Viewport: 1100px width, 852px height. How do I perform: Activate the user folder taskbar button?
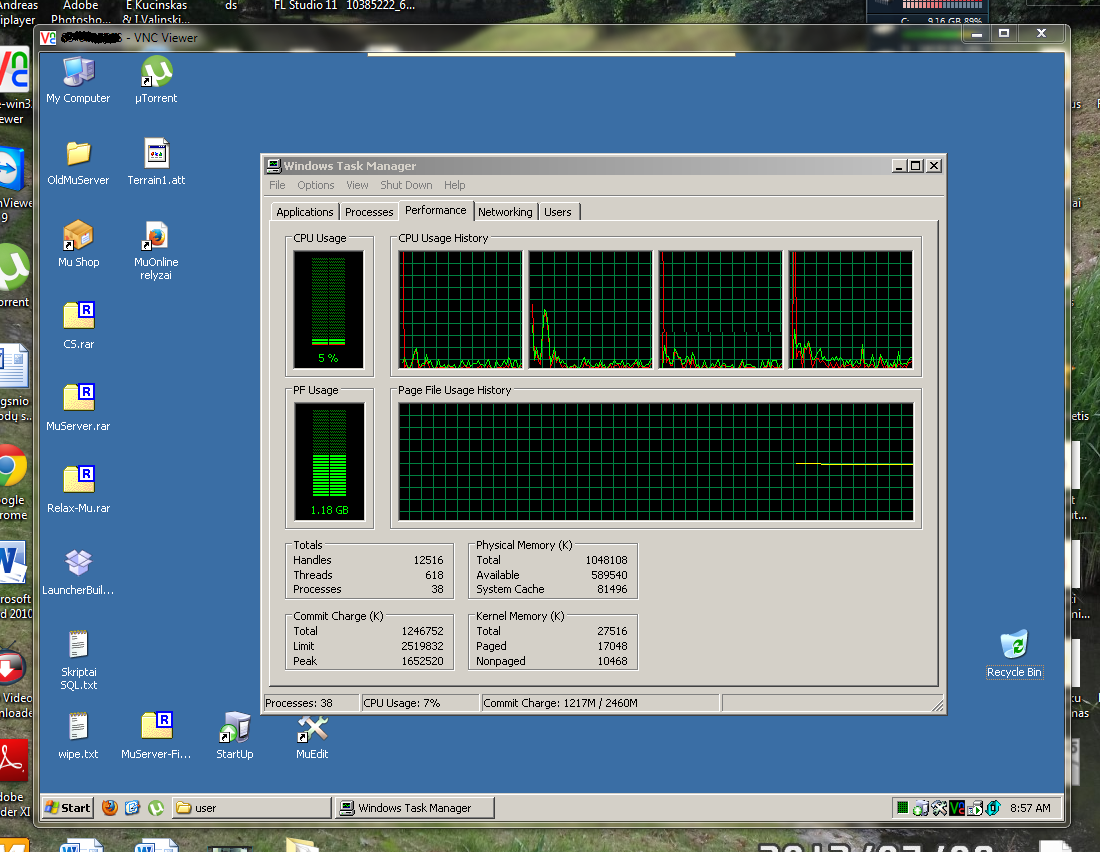(x=251, y=808)
